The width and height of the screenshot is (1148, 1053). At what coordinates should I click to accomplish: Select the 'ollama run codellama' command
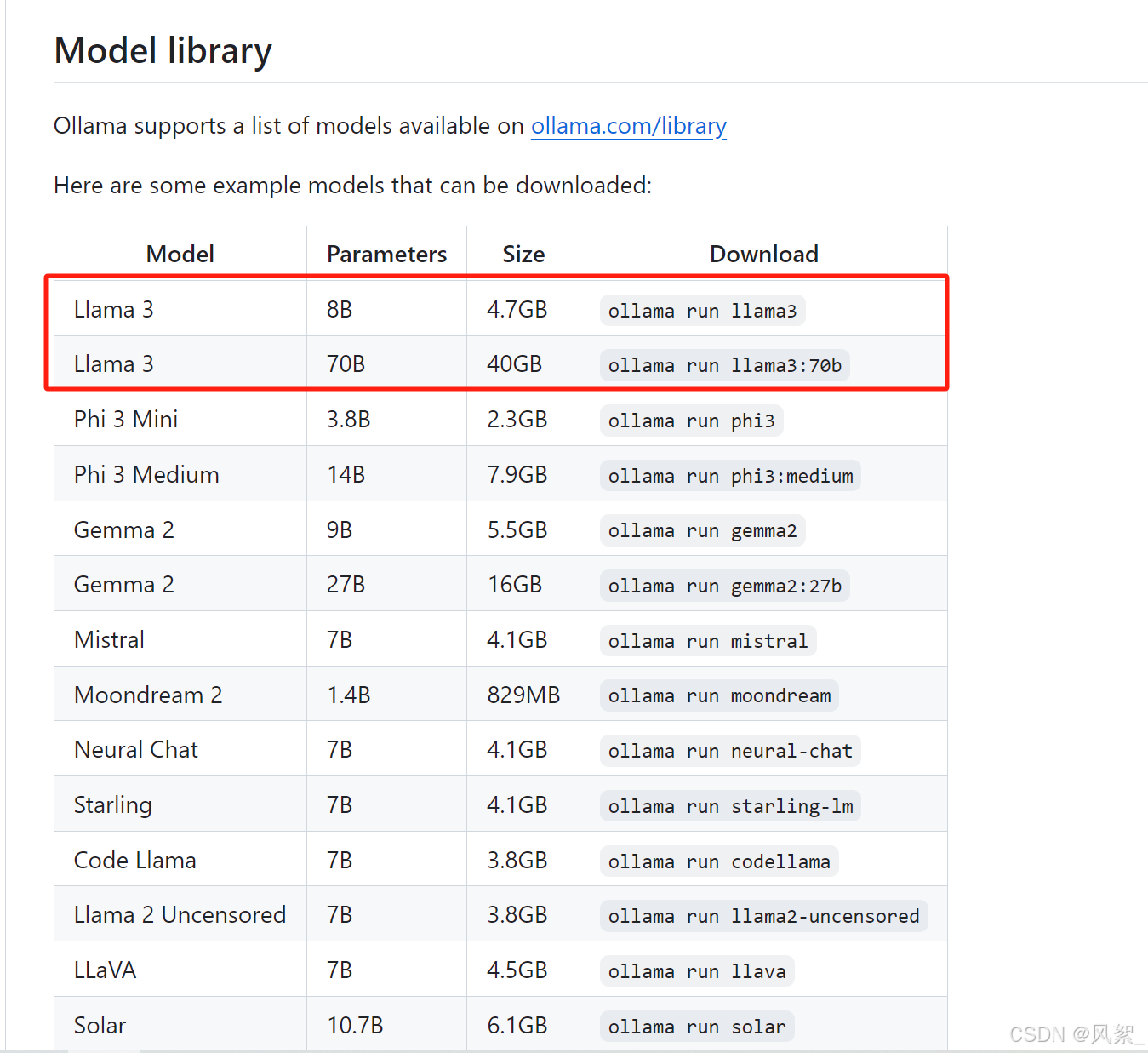pos(720,861)
